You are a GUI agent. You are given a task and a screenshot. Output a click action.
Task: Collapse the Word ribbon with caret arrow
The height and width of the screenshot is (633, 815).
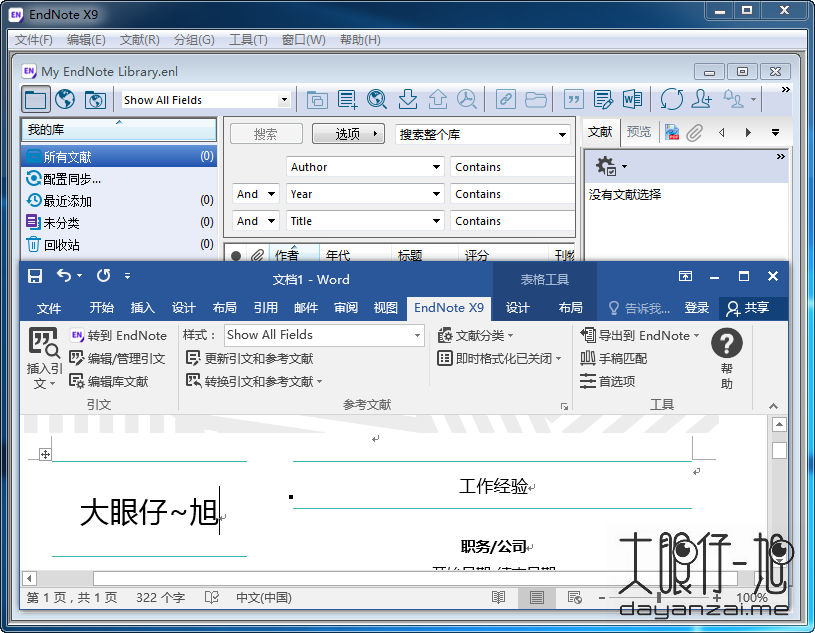pos(773,406)
